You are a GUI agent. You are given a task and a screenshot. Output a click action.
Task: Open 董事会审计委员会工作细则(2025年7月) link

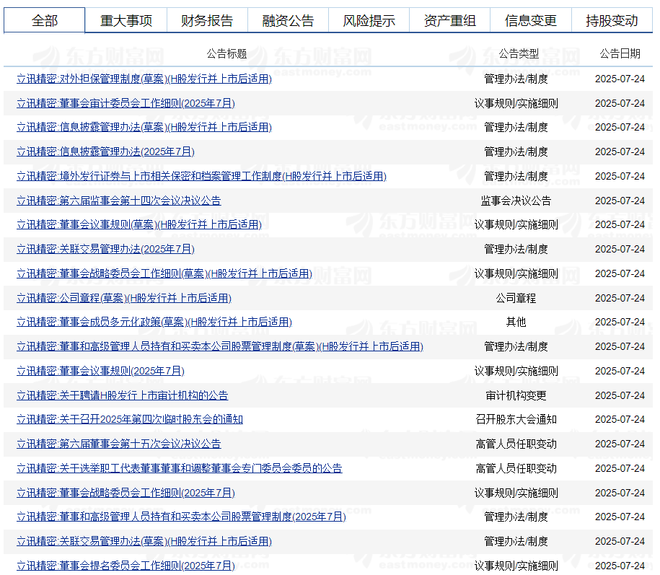(x=125, y=103)
